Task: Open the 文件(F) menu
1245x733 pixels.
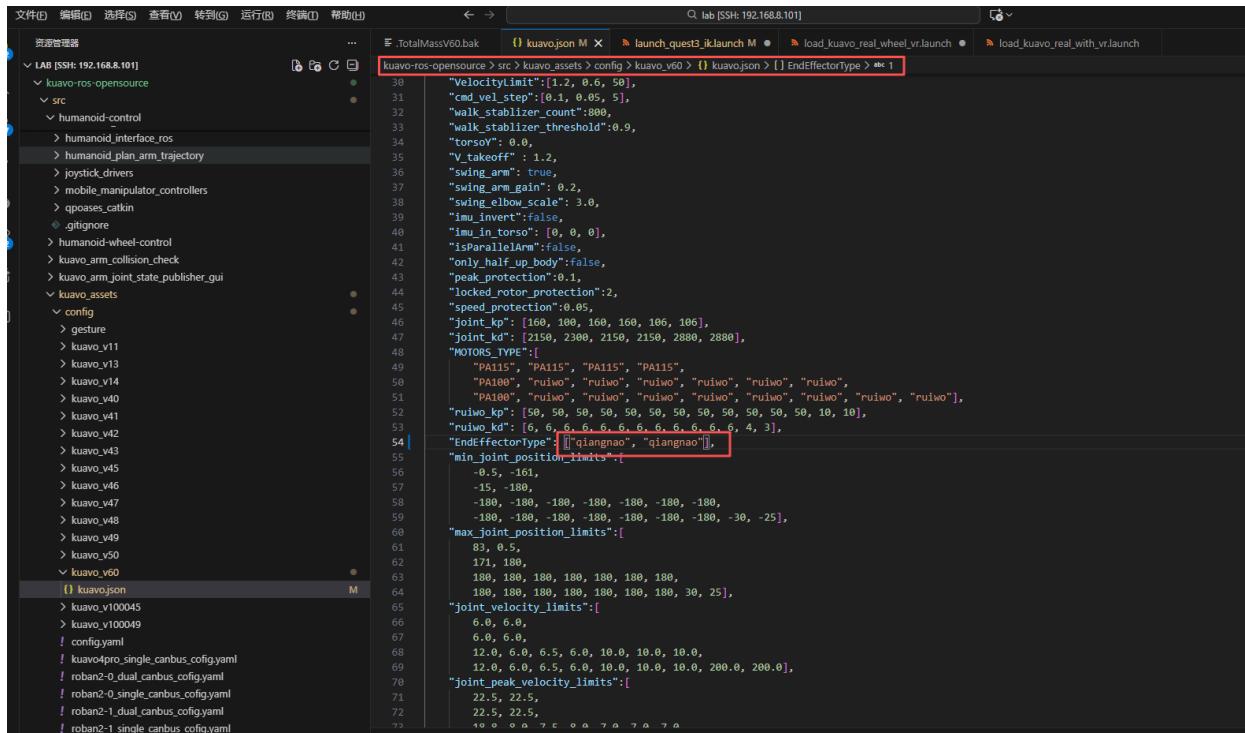Action: click(x=32, y=13)
